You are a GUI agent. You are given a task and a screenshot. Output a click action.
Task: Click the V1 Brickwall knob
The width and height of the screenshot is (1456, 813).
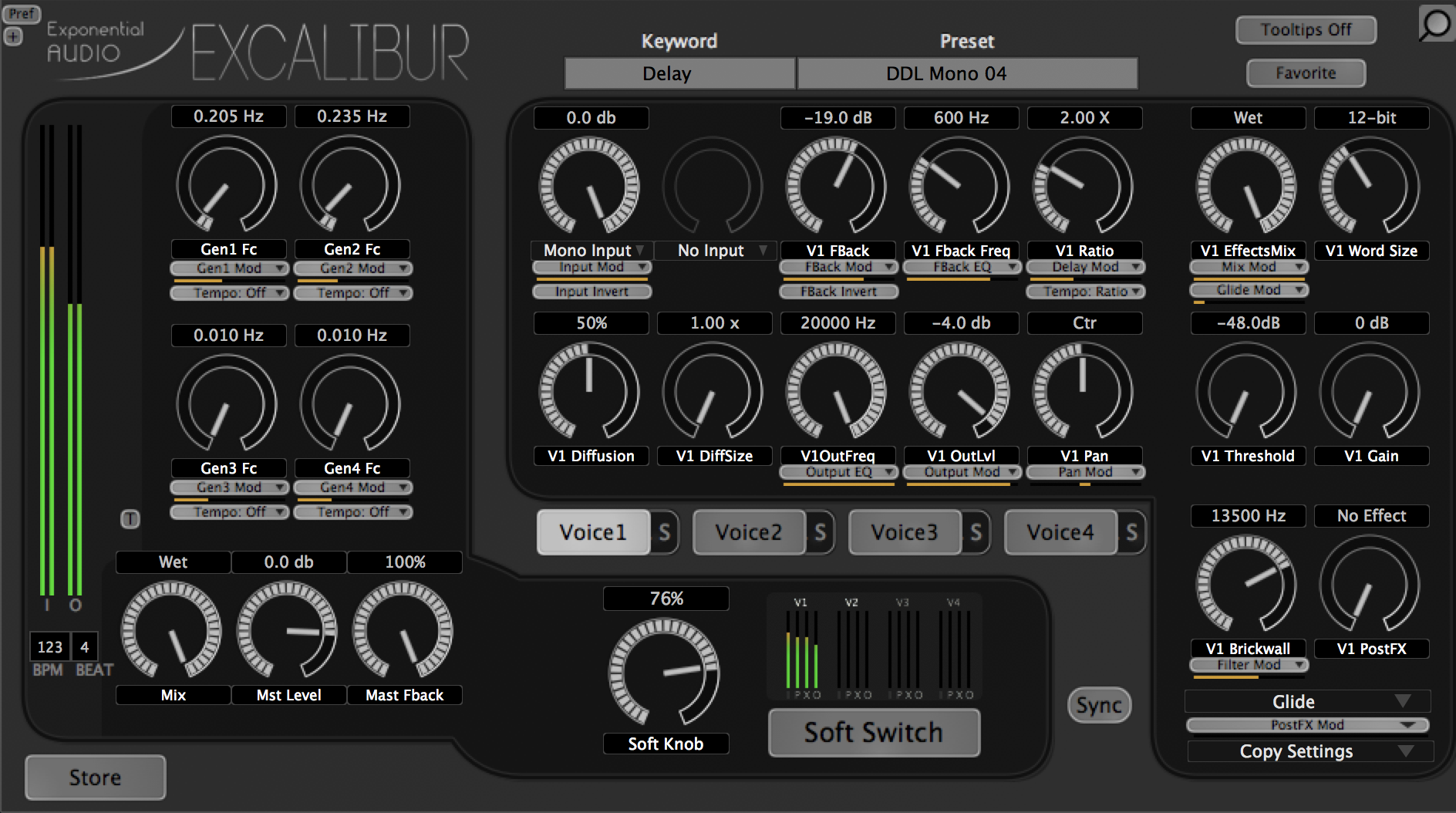tap(1246, 584)
